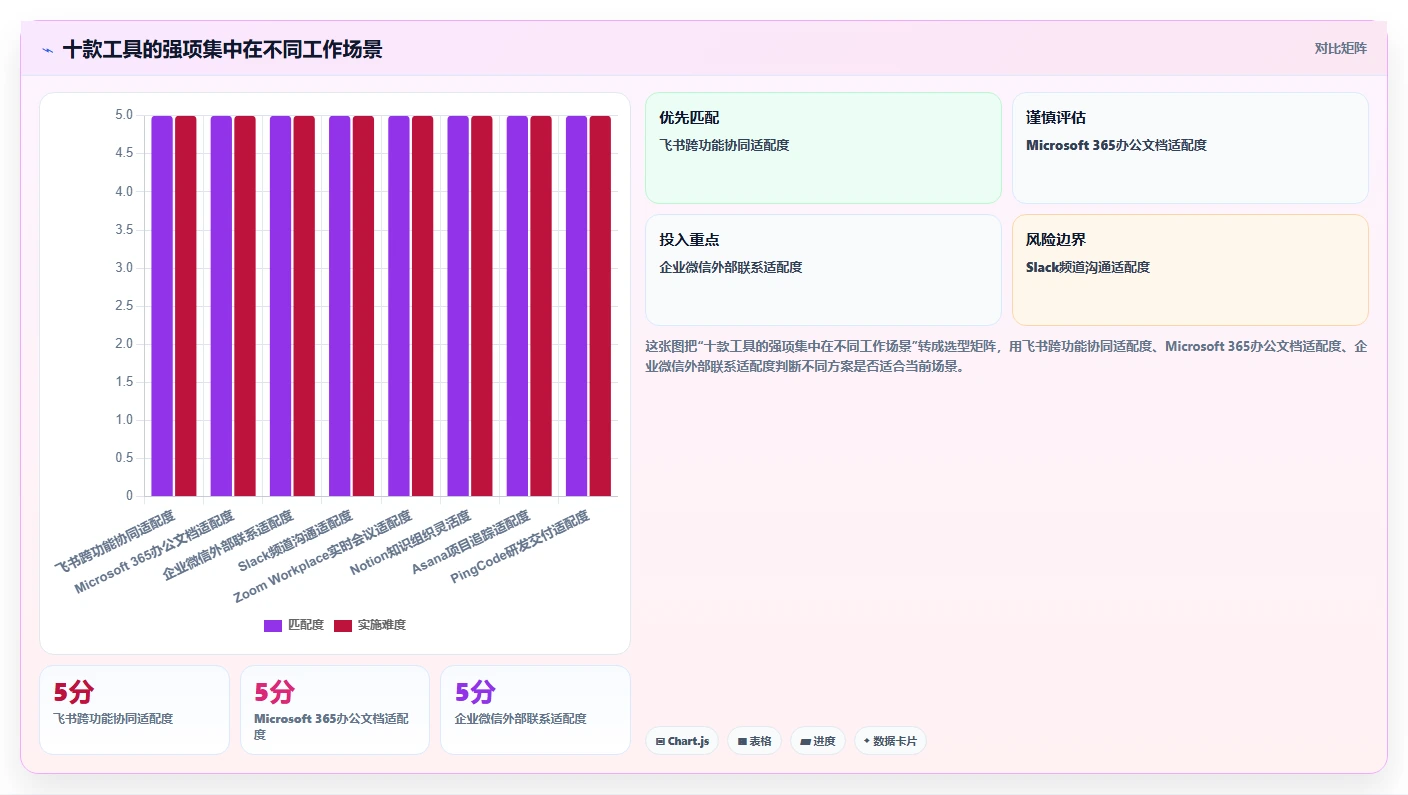
Task: Click the purple bar for 飞书跨功能协同适配度
Action: [x=162, y=306]
